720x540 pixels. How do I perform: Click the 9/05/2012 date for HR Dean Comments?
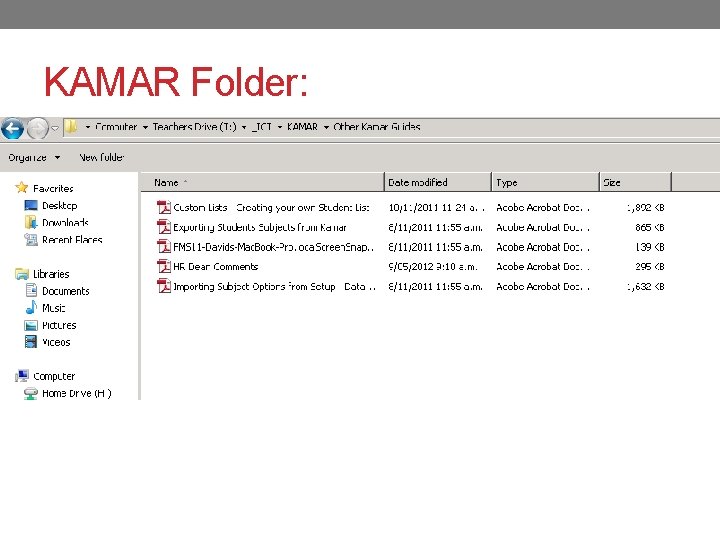click(433, 267)
